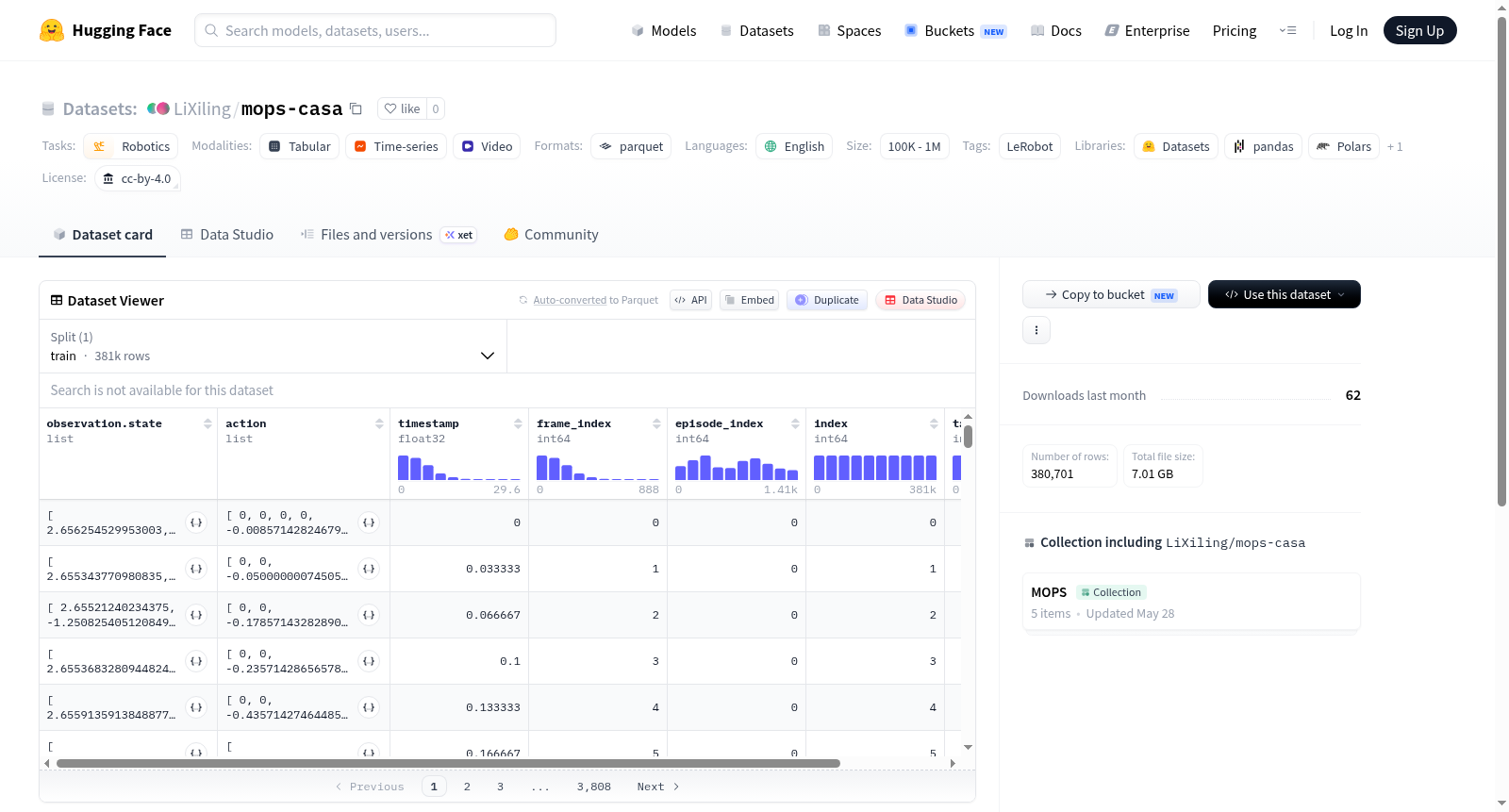Image resolution: width=1509 pixels, height=812 pixels.
Task: Click the Duplicate button
Action: coord(827,300)
